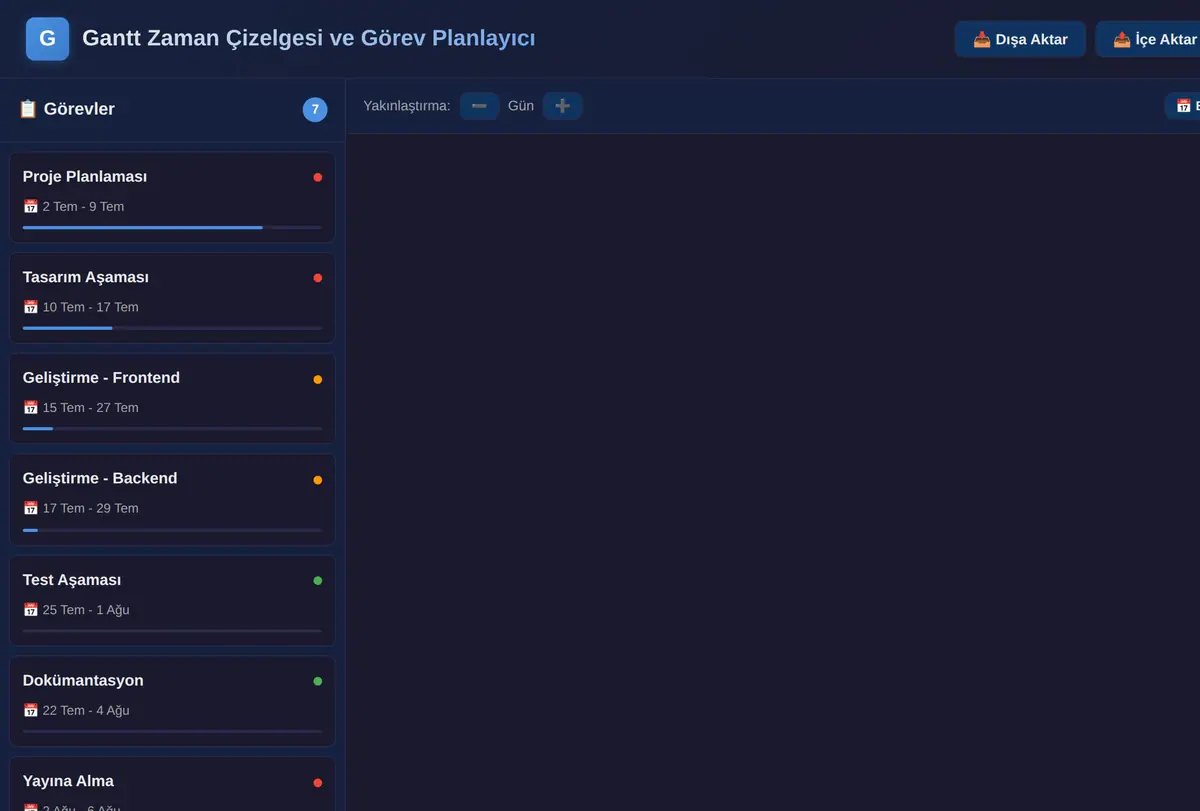This screenshot has height=811, width=1200.
Task: Select the Tasarım Aşaması task
Action: point(172,298)
